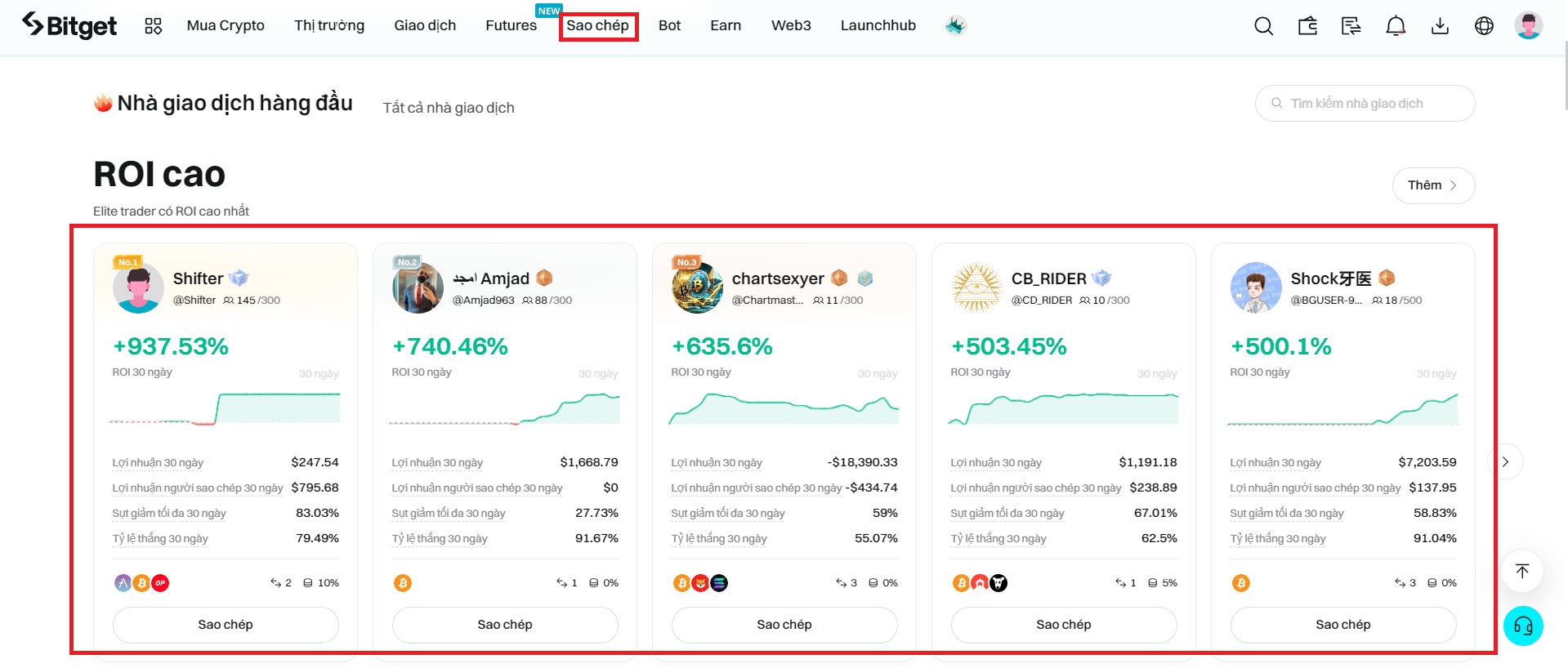Click Sao chép button on Amjad's card

click(x=505, y=625)
